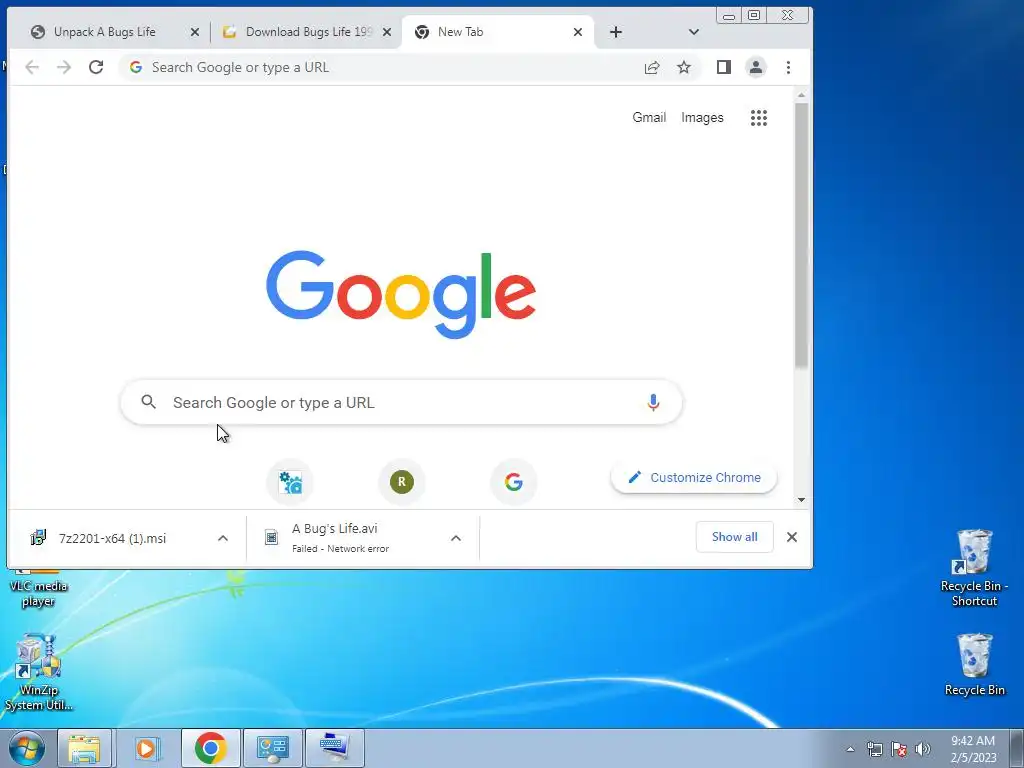The width and height of the screenshot is (1024, 768).
Task: Click the magnifier icon in search box
Action: pos(149,402)
